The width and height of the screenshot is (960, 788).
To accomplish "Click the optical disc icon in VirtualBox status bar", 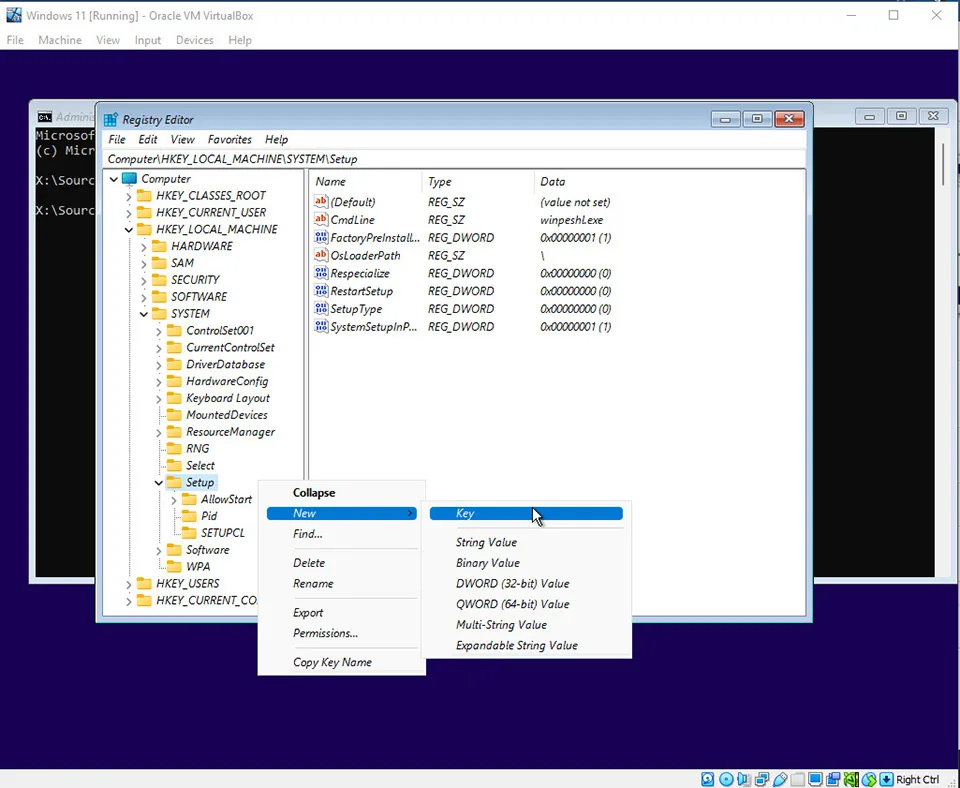I will coord(726,779).
